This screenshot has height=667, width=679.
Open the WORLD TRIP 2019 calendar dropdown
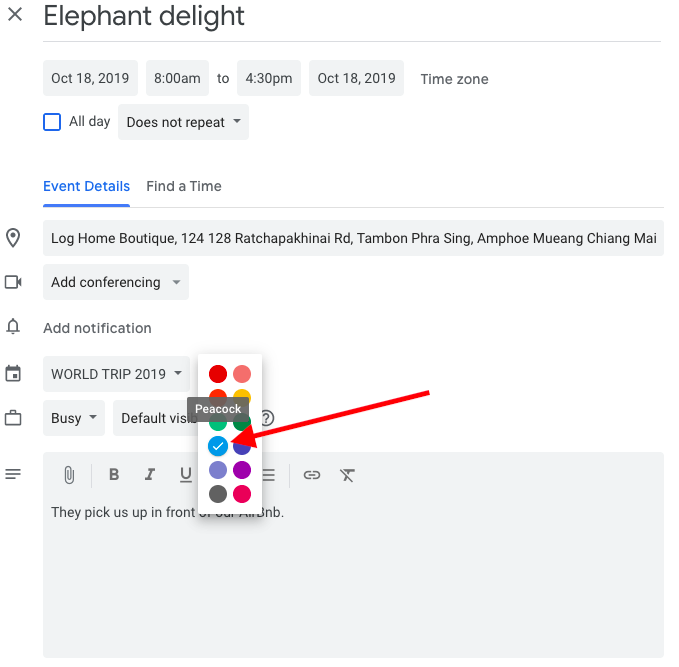116,374
